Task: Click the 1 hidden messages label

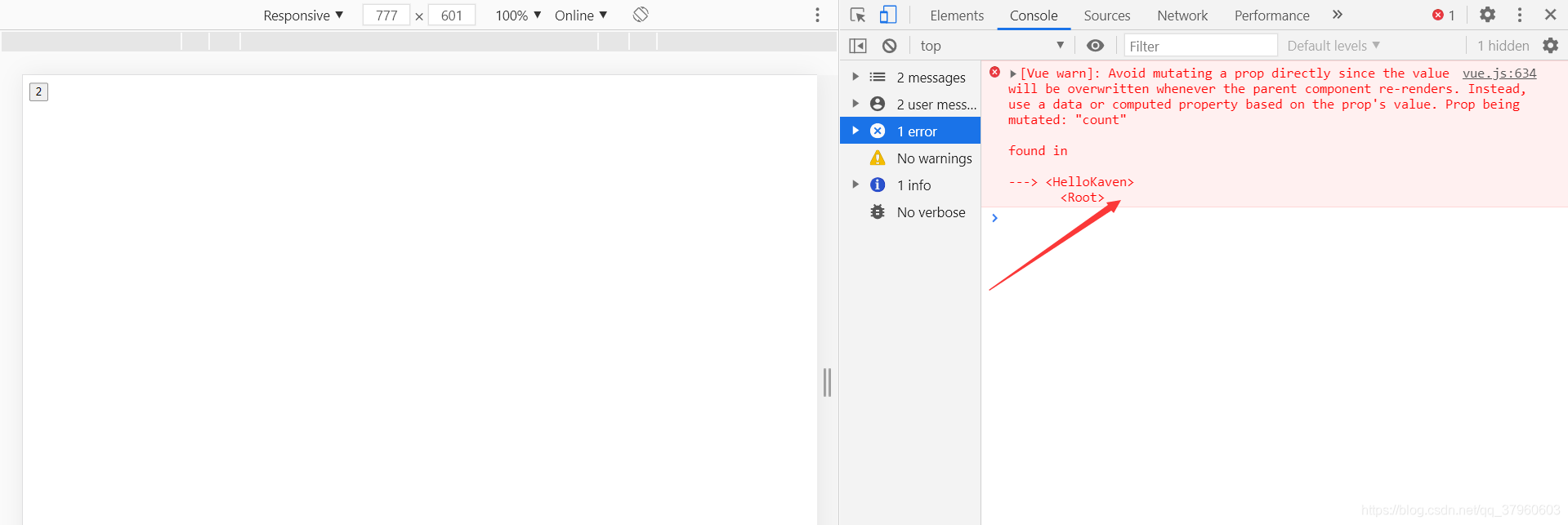Action: 1503,46
